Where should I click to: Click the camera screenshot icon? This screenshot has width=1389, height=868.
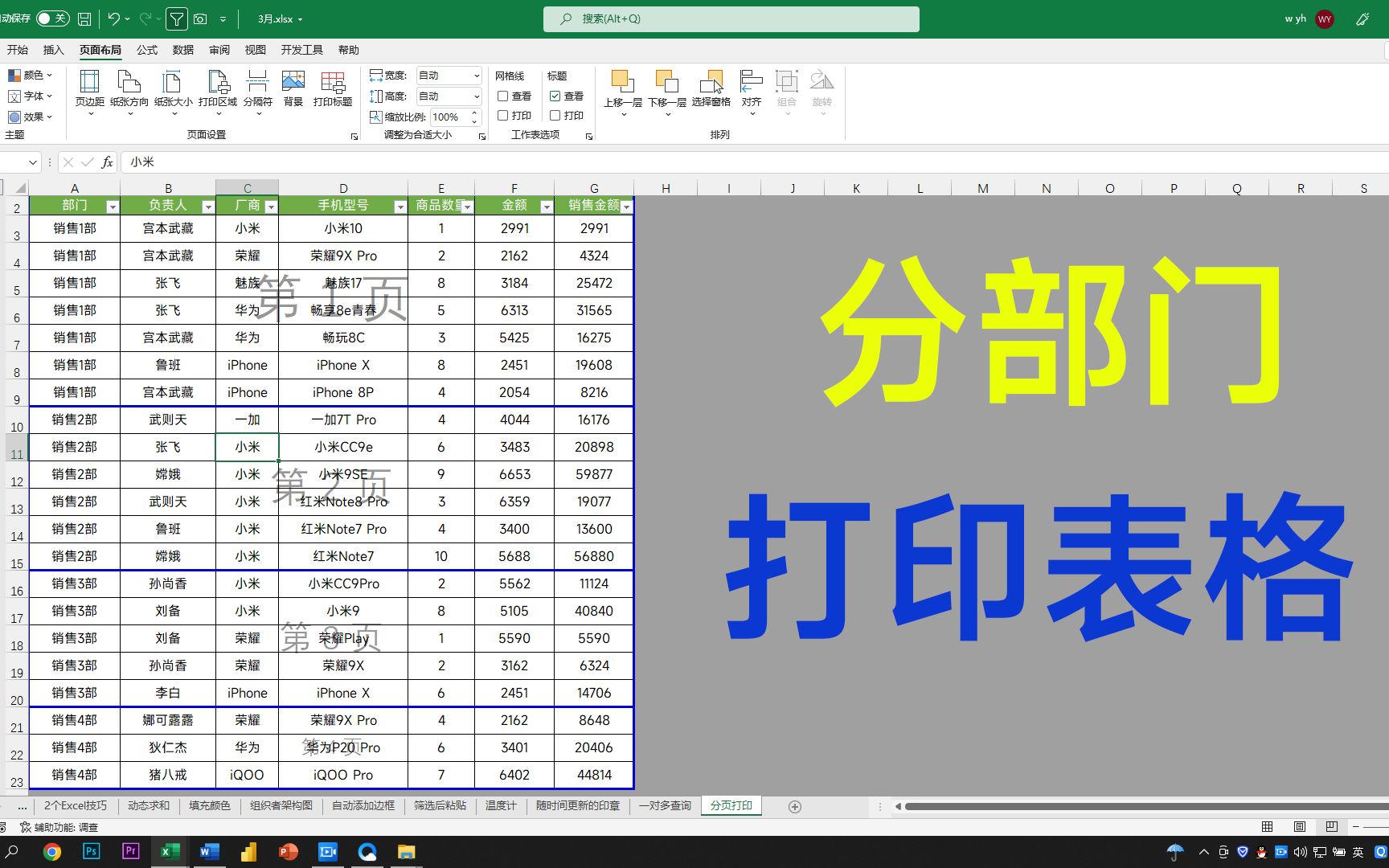200,18
